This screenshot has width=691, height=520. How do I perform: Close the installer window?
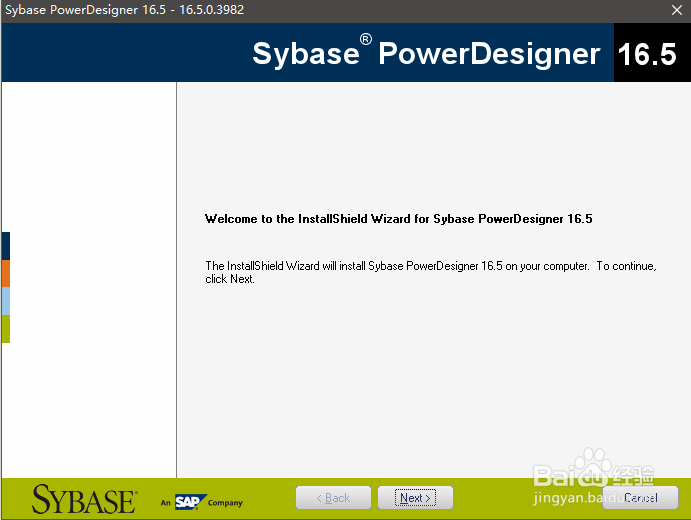[x=676, y=10]
